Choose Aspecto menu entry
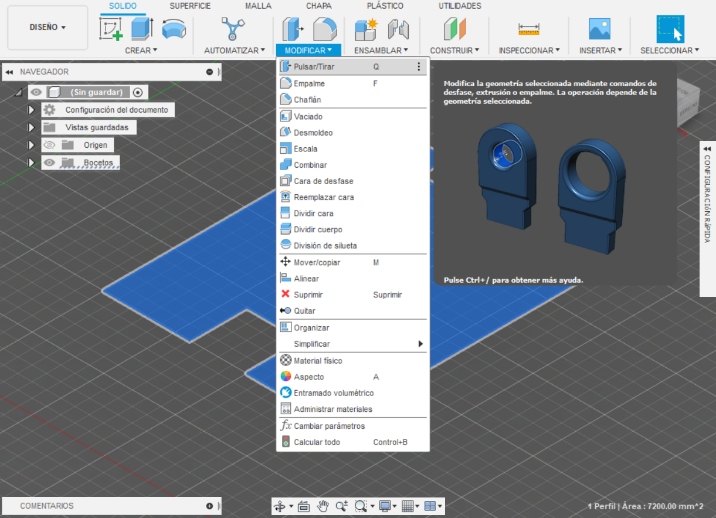Image resolution: width=716 pixels, height=518 pixels. [353, 377]
